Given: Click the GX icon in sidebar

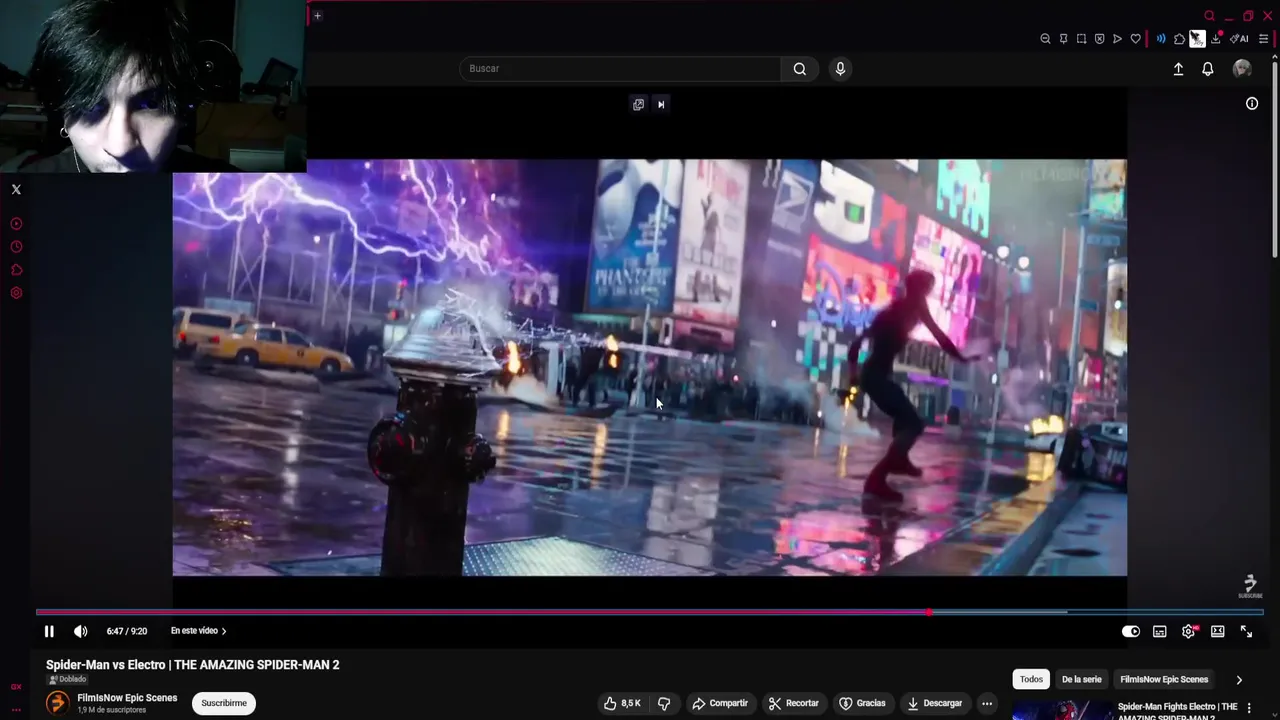Looking at the screenshot, I should click(x=16, y=687).
